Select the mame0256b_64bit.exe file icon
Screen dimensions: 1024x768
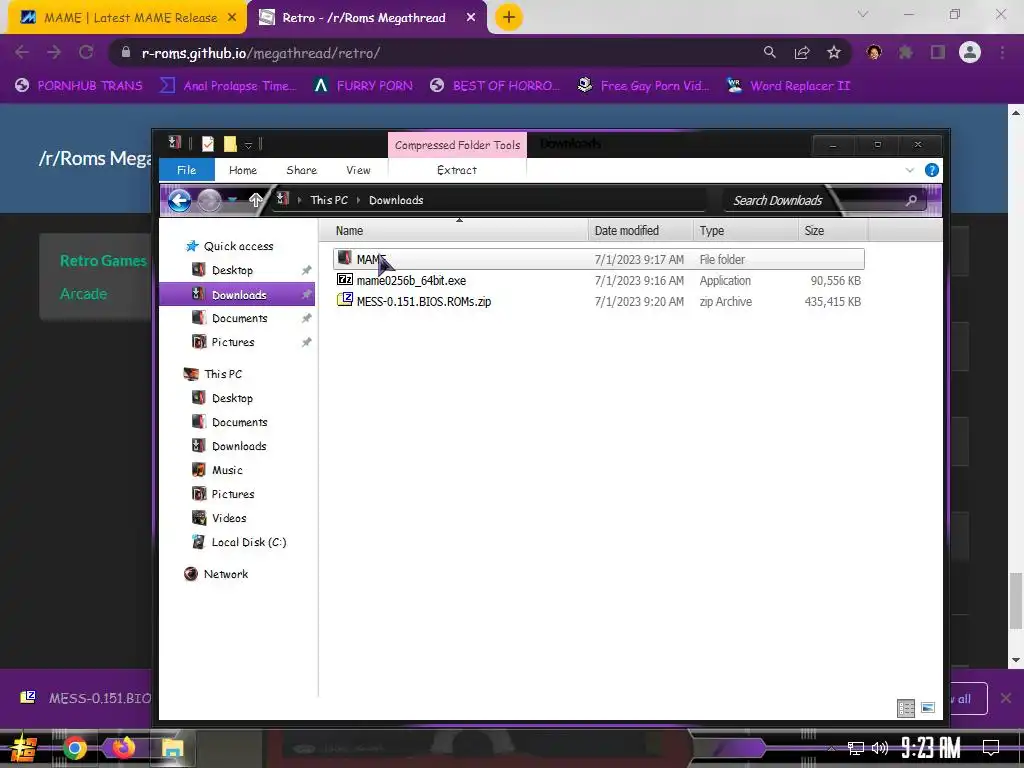coord(345,280)
